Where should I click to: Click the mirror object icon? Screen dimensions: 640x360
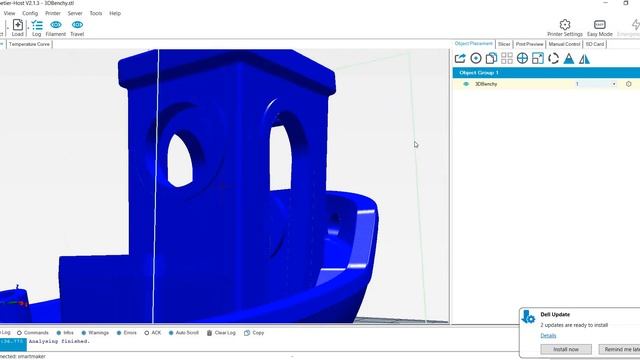point(584,58)
